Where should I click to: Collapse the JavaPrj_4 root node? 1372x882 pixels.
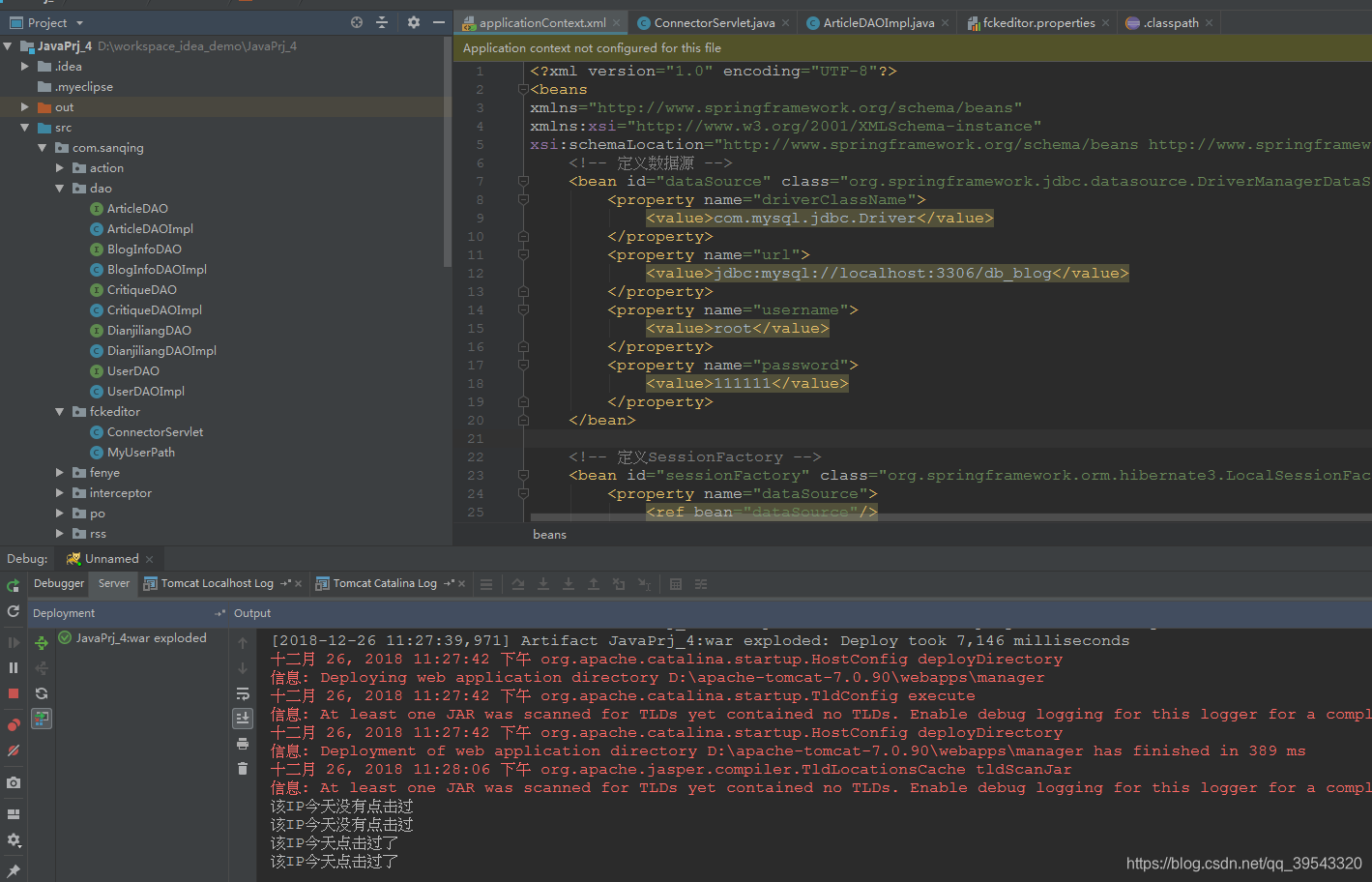8,46
